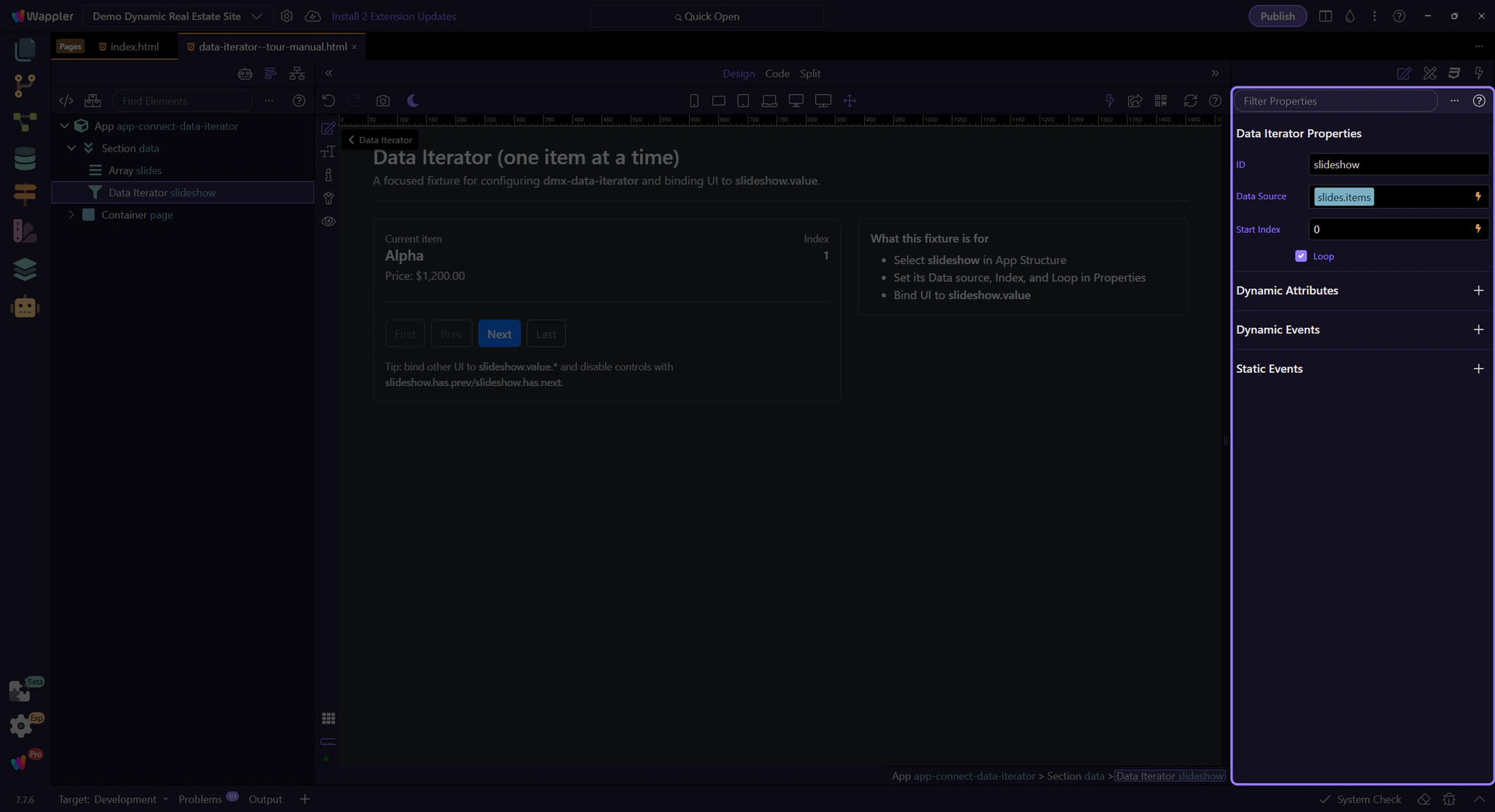This screenshot has height=812, width=1495.
Task: Open the AI assistant robot icon
Action: click(x=25, y=308)
